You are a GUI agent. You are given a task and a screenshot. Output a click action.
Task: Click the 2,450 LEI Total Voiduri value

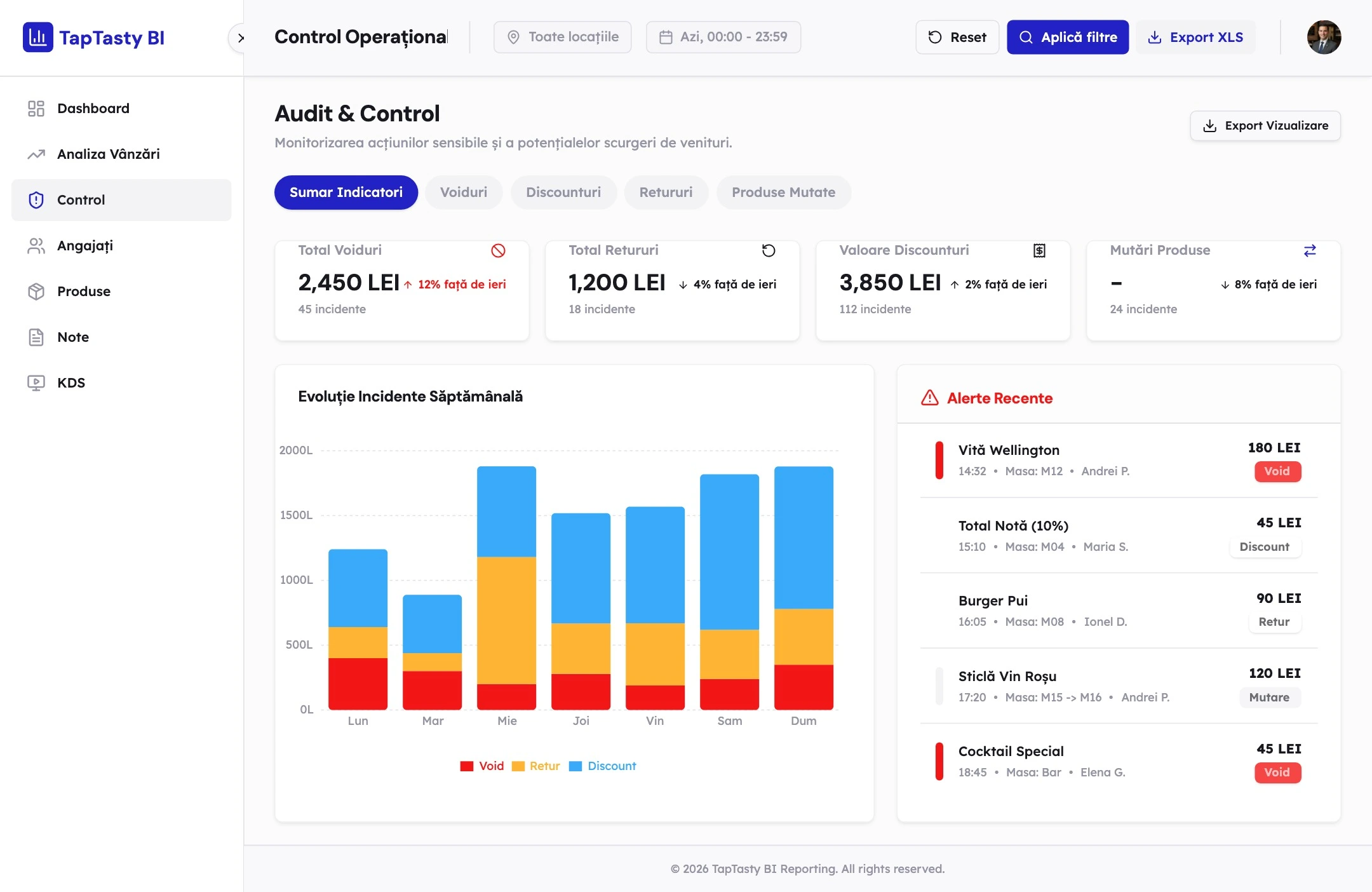(x=349, y=283)
